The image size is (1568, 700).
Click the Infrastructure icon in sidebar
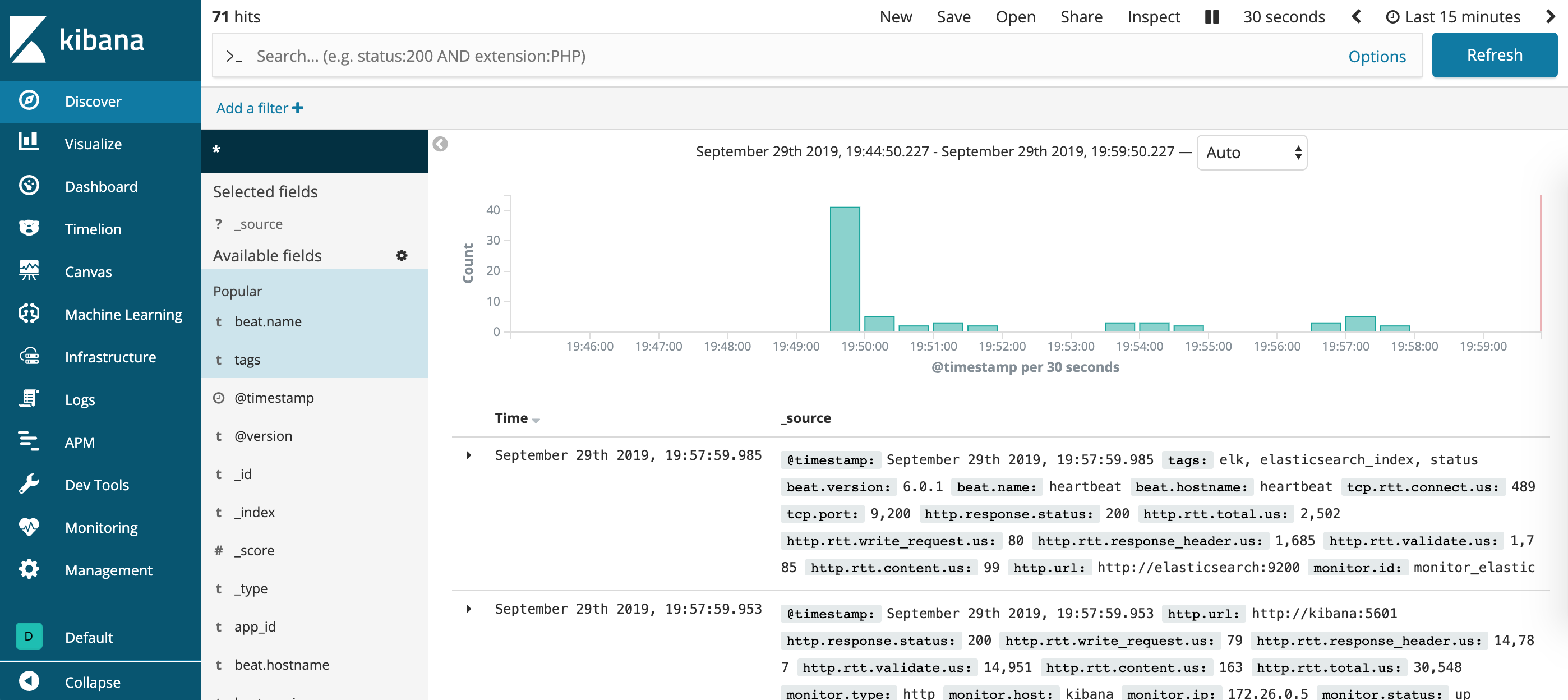[29, 356]
